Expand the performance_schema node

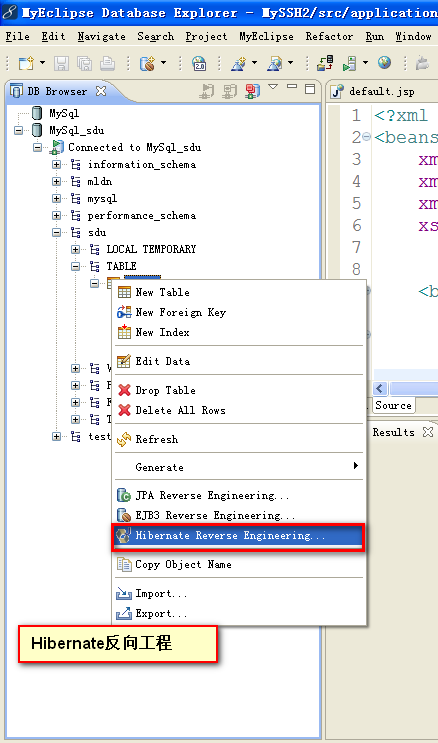[x=56, y=216]
